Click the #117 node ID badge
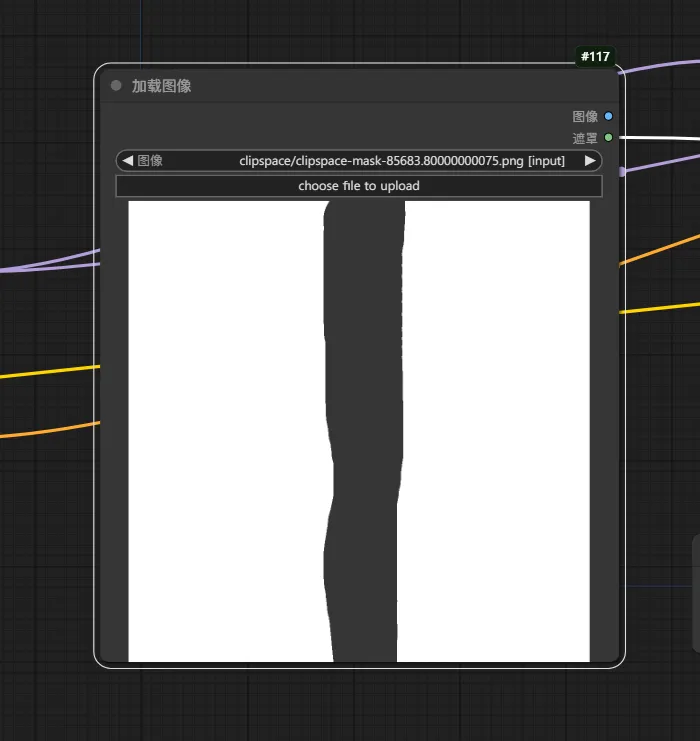This screenshot has height=741, width=700. [x=595, y=57]
